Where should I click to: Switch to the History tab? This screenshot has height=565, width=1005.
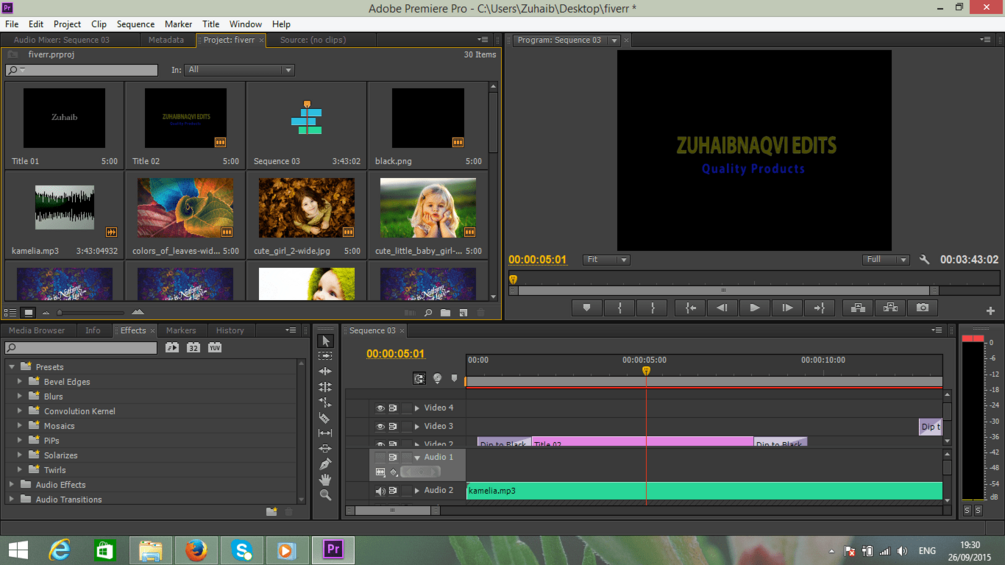pos(230,331)
